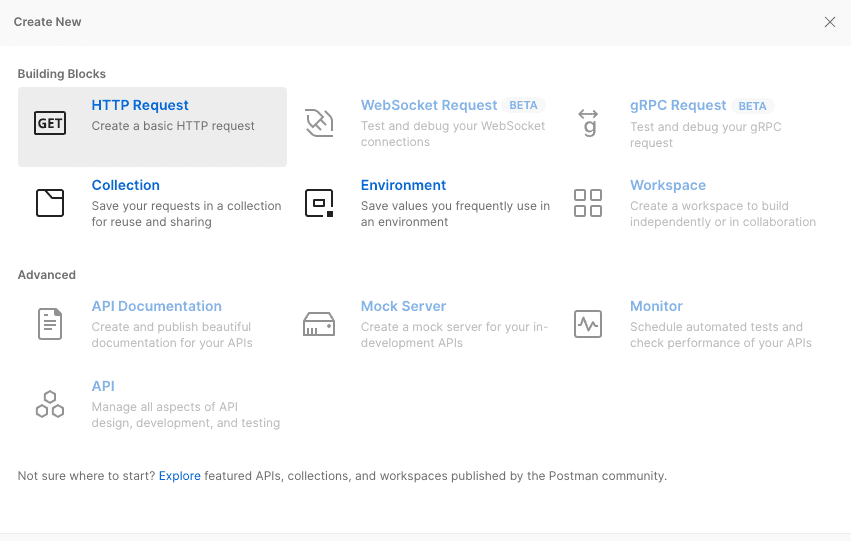Open the Environment title link

pos(403,185)
